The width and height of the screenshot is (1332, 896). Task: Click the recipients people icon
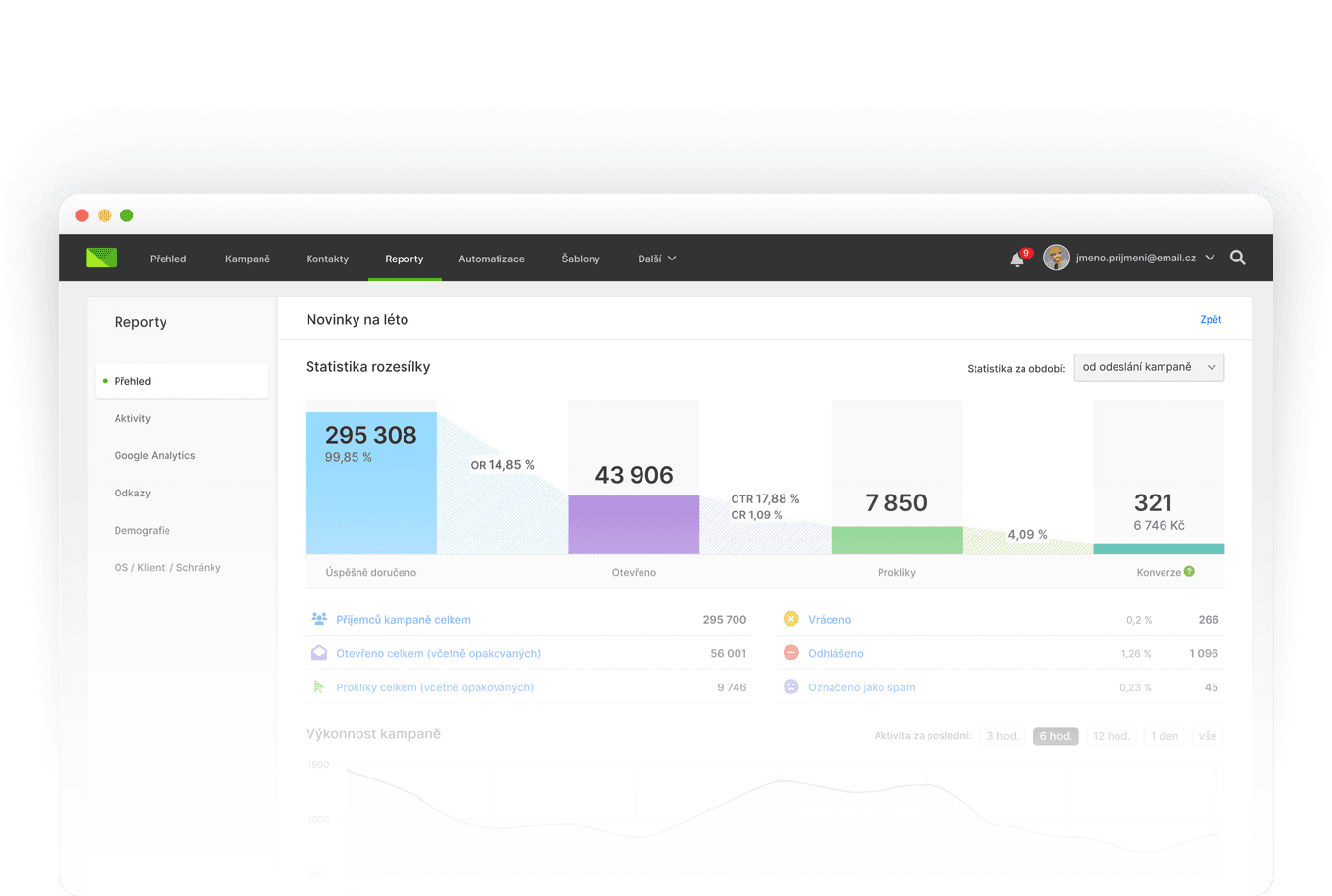[x=319, y=619]
